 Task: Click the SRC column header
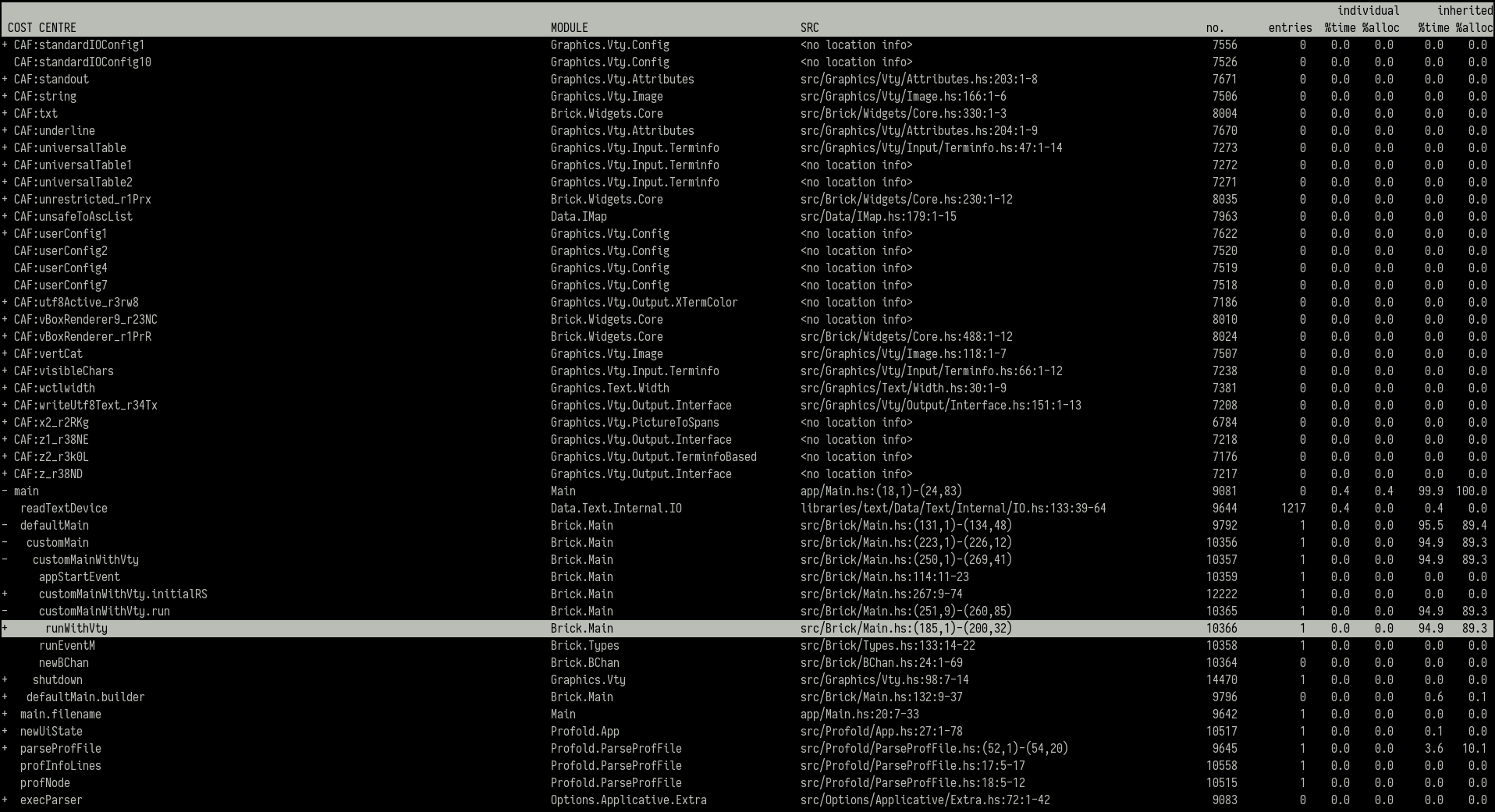[x=810, y=28]
